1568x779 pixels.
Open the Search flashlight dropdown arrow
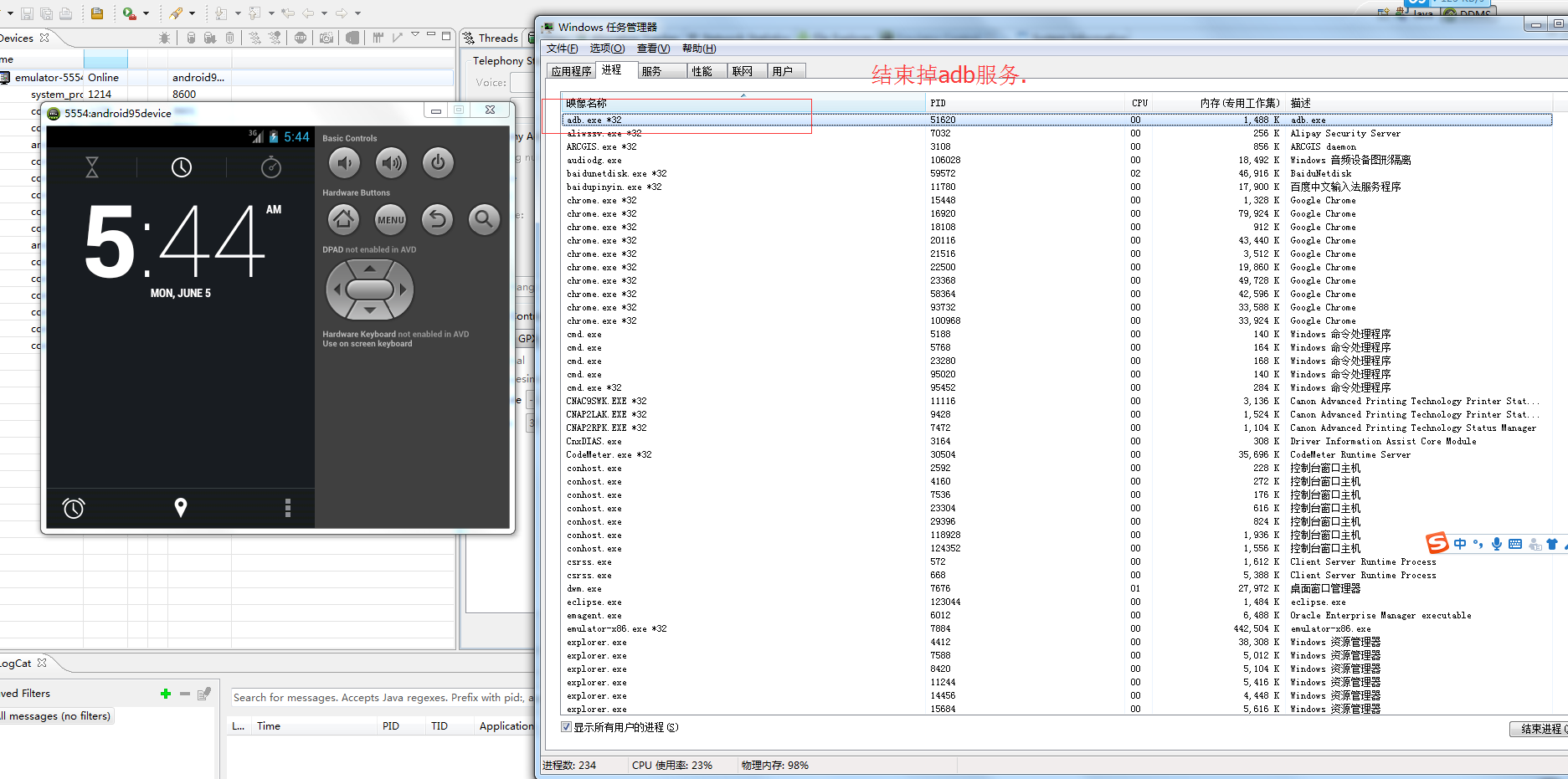(x=192, y=13)
